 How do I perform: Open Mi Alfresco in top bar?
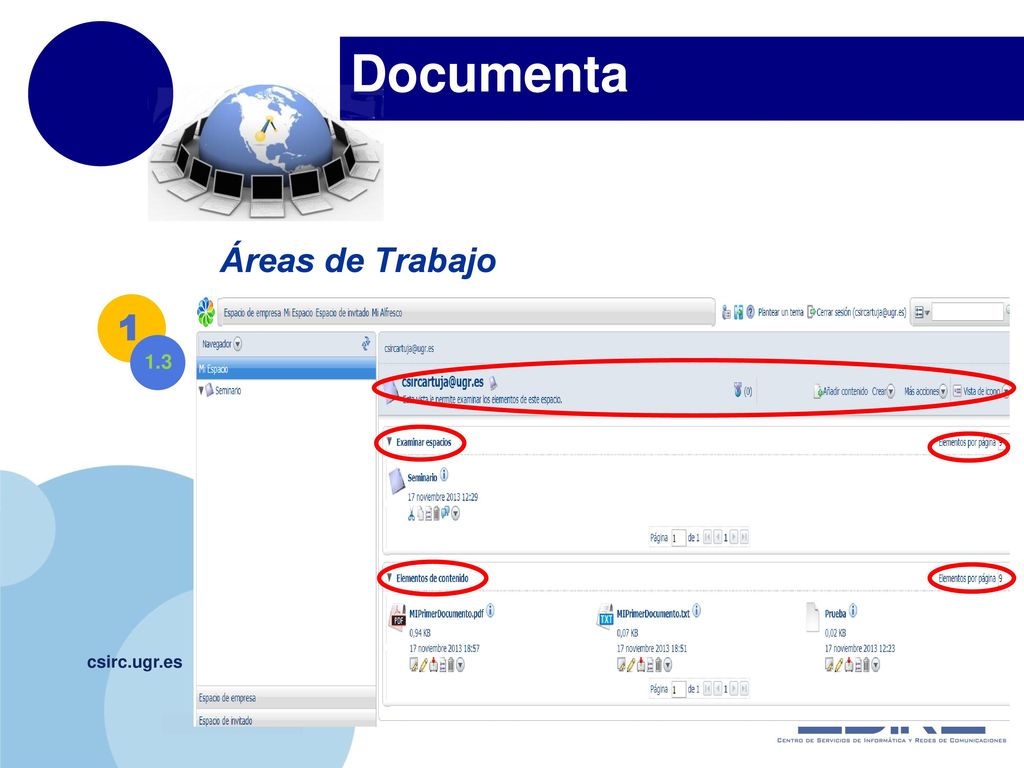[x=387, y=313]
